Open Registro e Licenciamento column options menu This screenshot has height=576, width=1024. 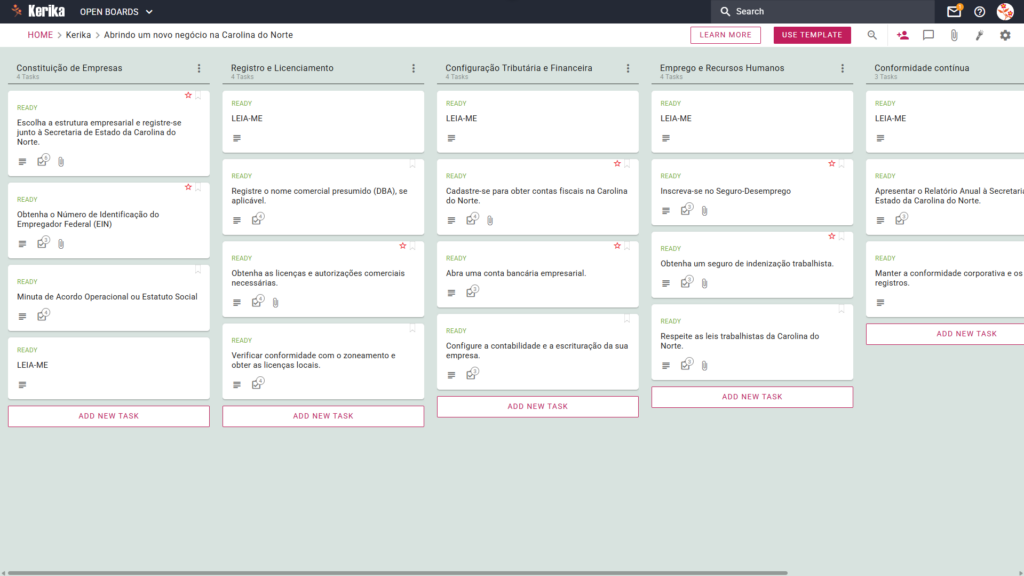click(413, 68)
